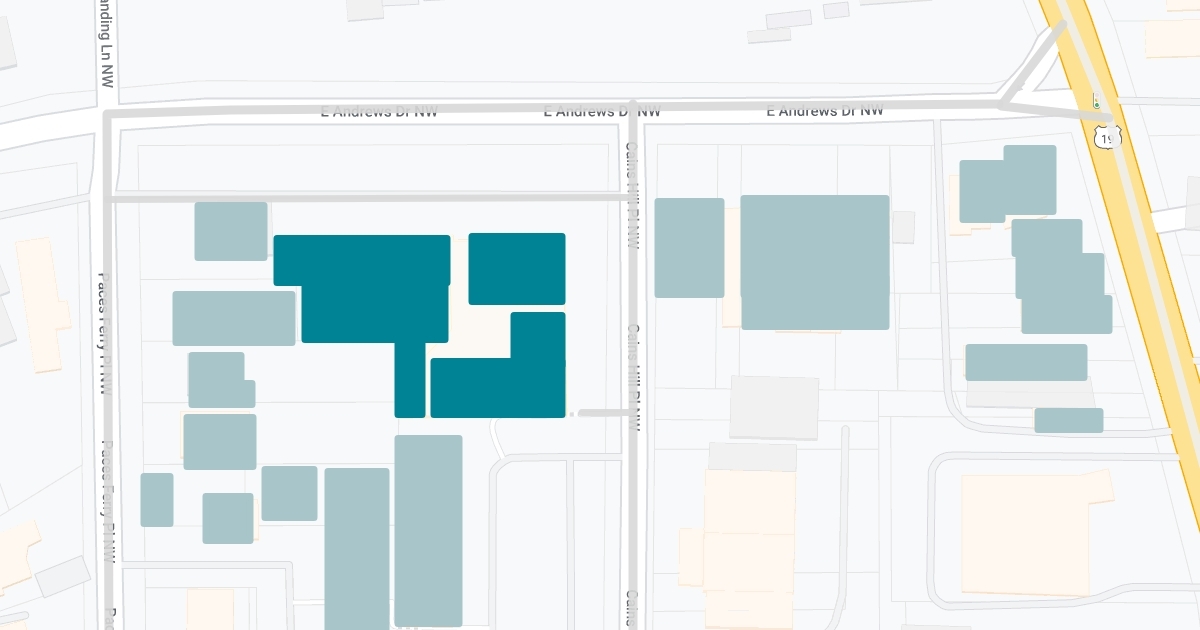Click the middle E Andrews Dr NW label

click(x=602, y=112)
